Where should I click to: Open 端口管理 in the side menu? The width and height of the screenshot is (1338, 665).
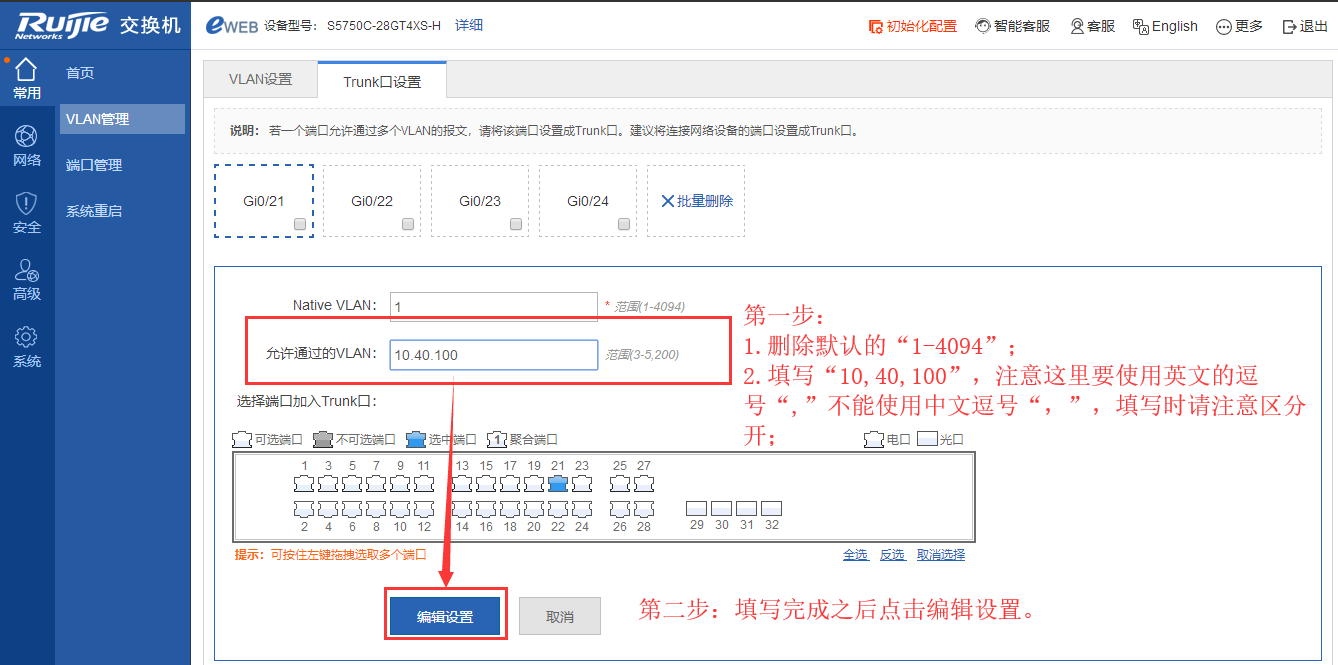click(x=94, y=165)
